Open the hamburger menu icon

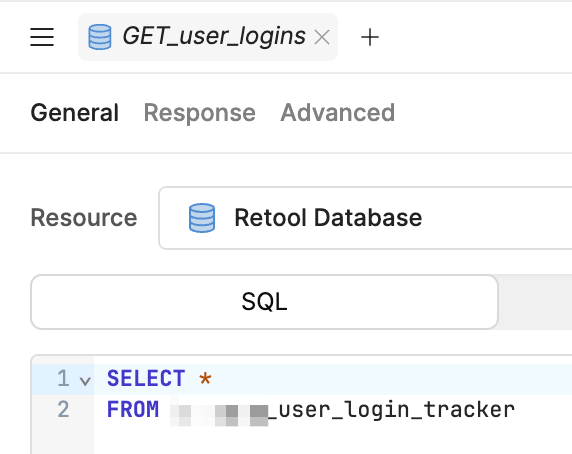point(42,37)
